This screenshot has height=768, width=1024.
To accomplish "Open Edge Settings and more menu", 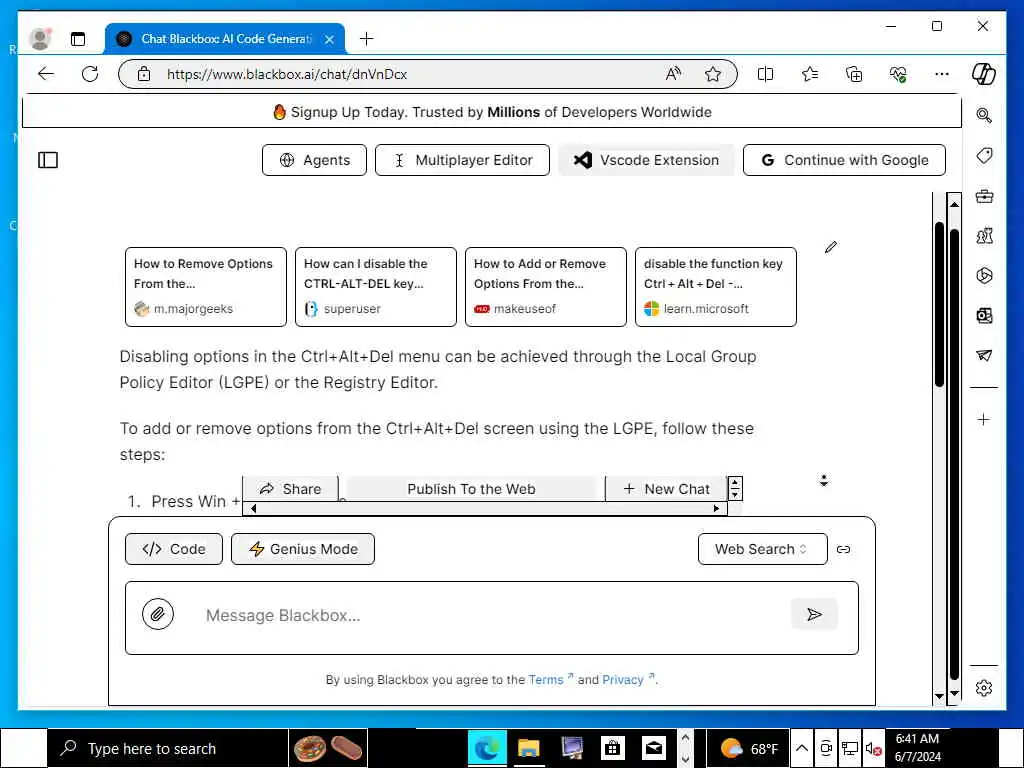I will (x=942, y=74).
